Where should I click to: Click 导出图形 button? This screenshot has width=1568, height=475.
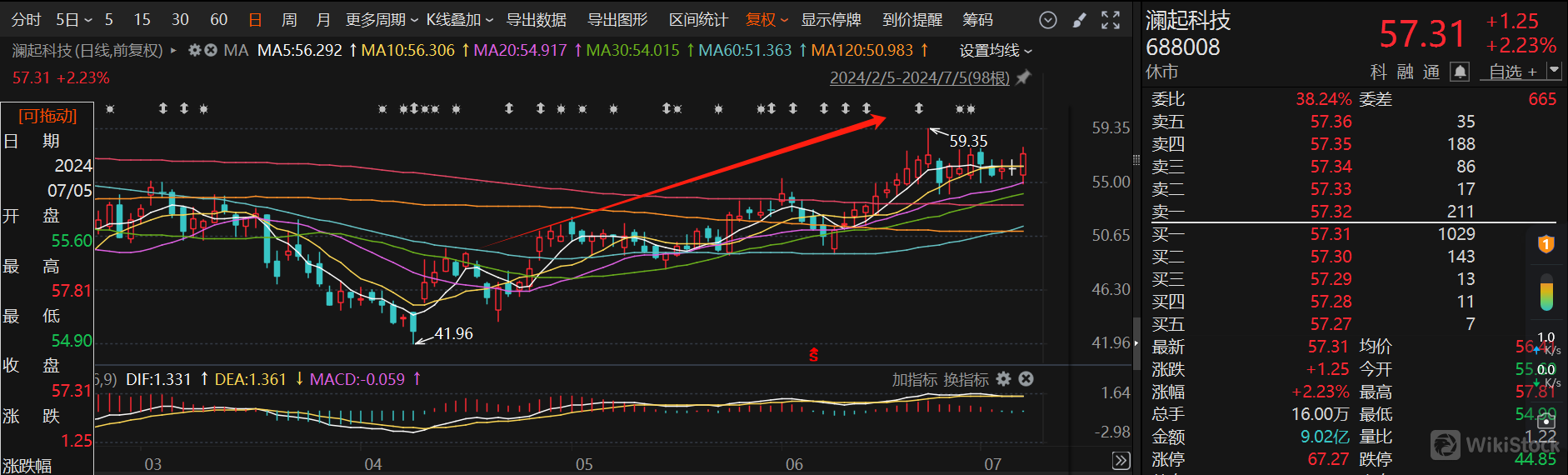point(617,20)
